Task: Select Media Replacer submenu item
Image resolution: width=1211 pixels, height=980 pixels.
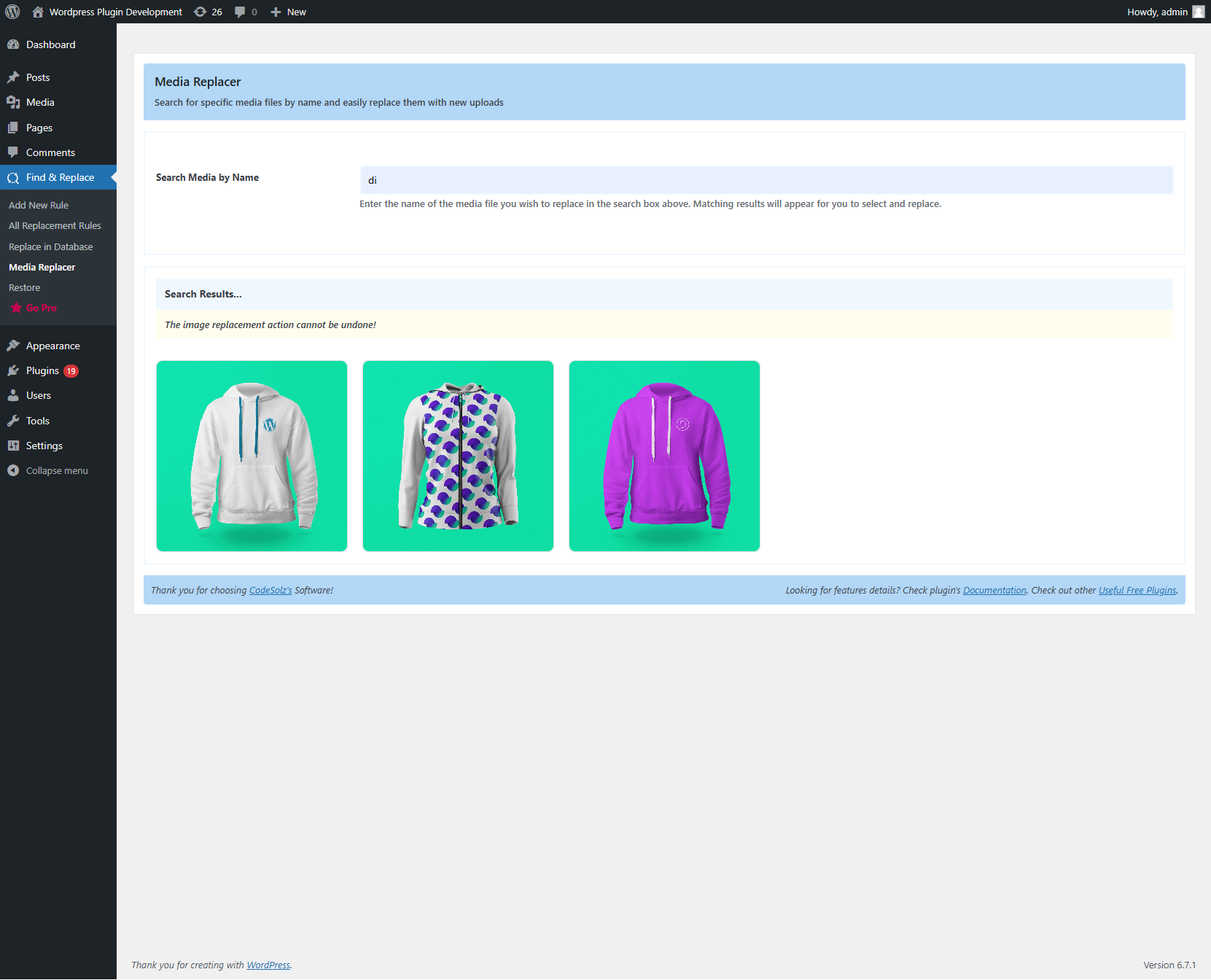Action: point(42,267)
